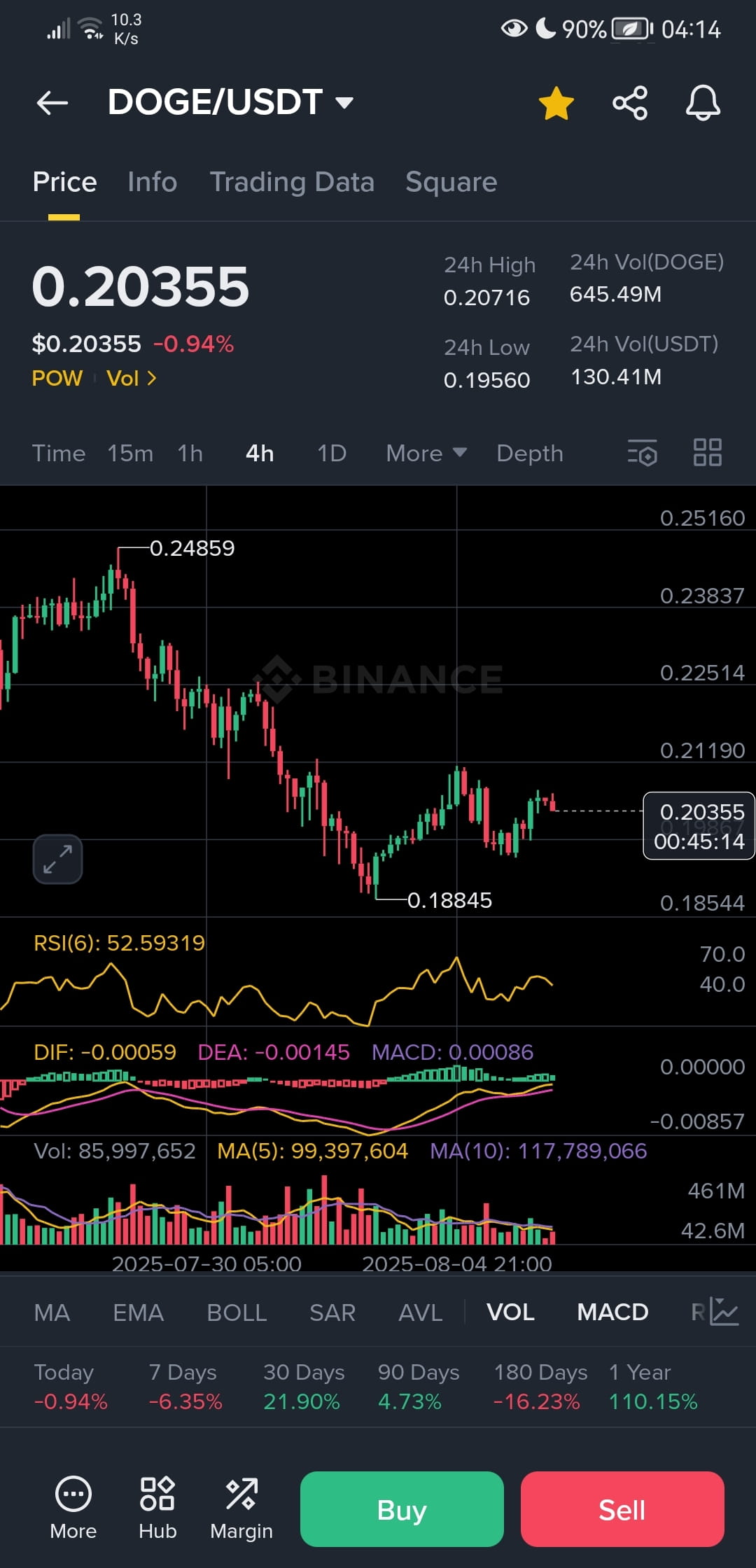Image resolution: width=756 pixels, height=1568 pixels.
Task: Click the 24h Vol(USDT) value 130.41M
Action: point(616,377)
